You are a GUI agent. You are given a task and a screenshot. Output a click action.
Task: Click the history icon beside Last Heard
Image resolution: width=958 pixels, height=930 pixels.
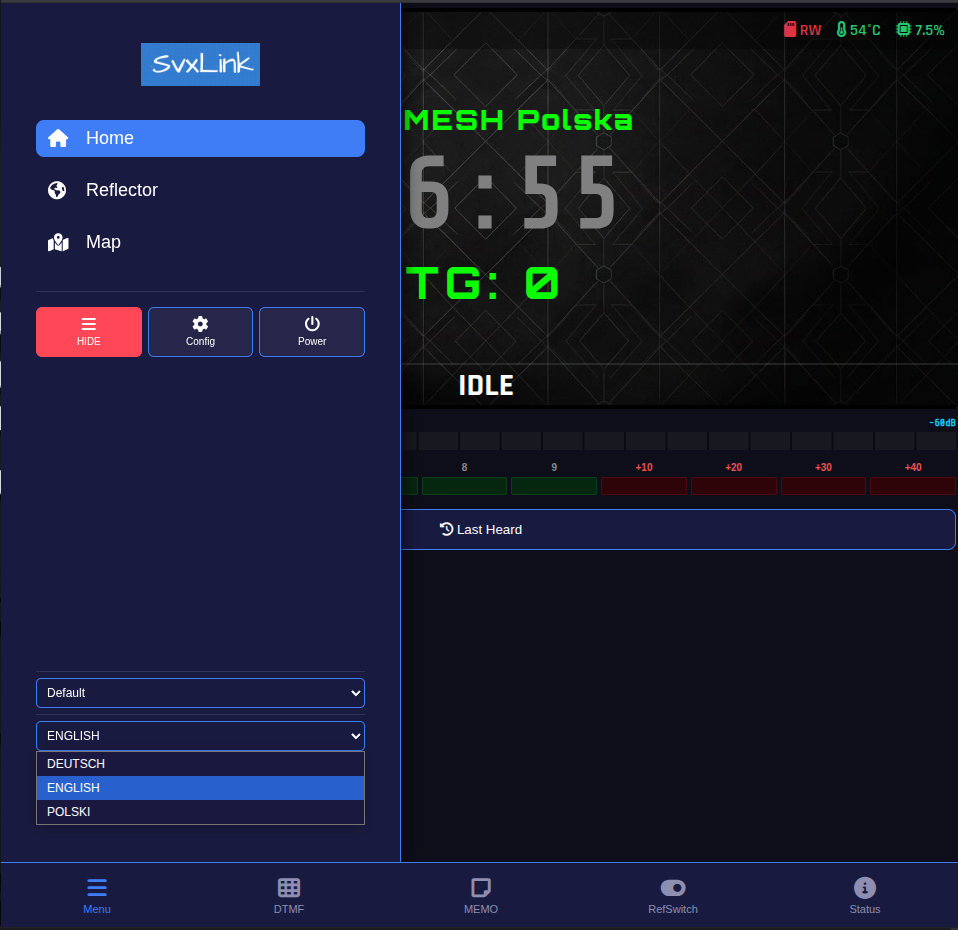[x=447, y=529]
